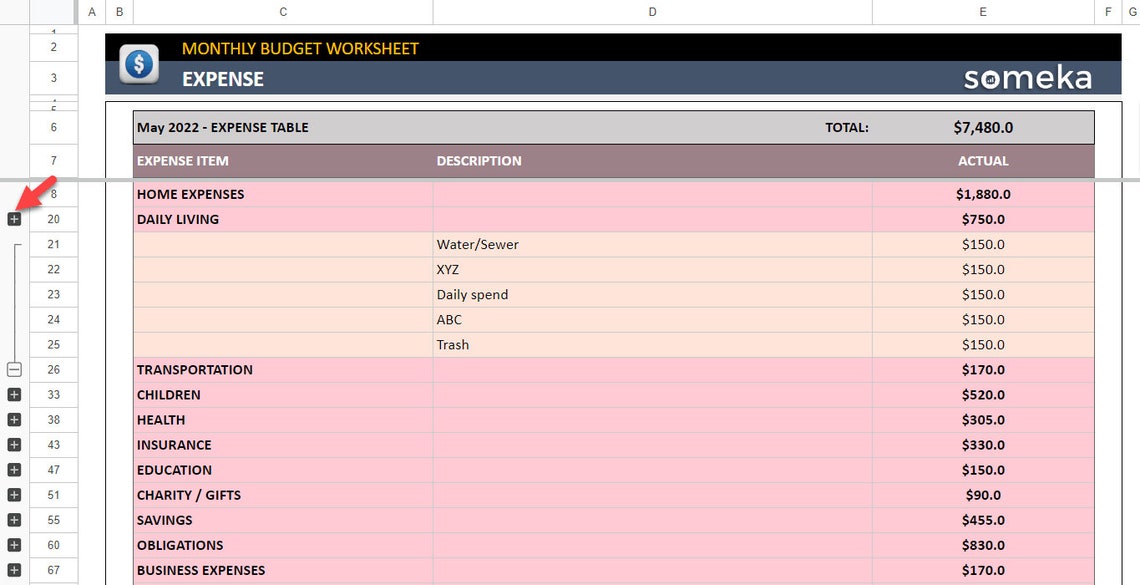The image size is (1140, 585).
Task: Select the Trash description cell
Action: (x=652, y=344)
